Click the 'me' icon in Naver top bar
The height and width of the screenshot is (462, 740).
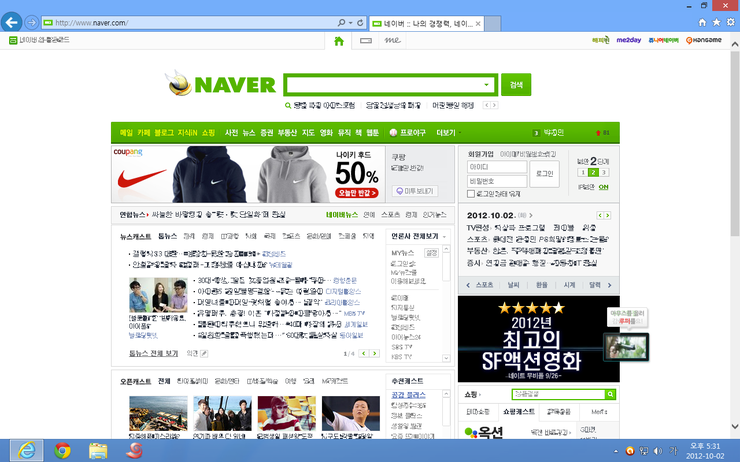click(x=392, y=41)
